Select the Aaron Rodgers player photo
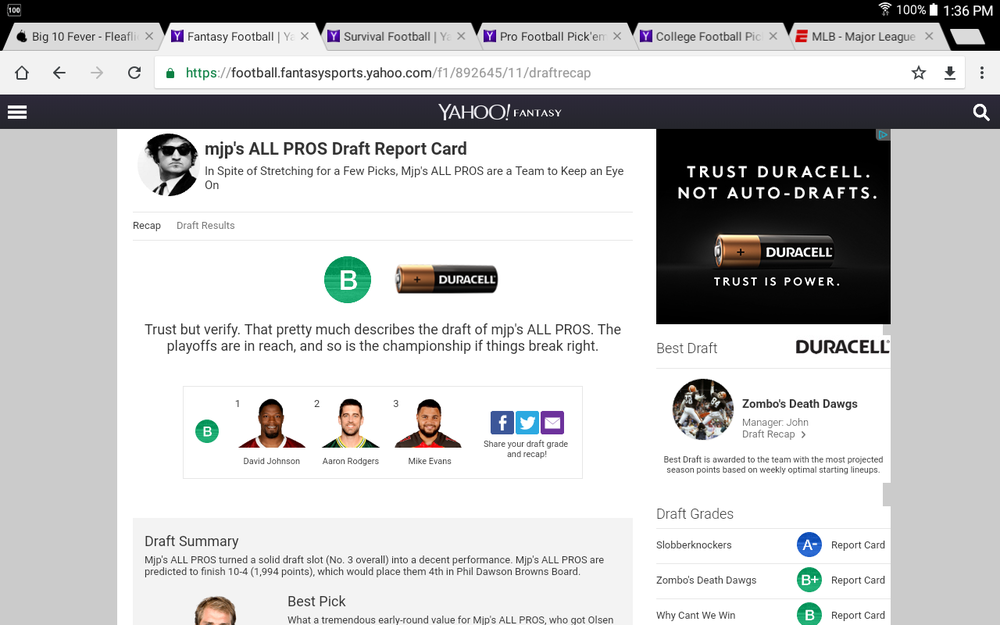Image resolution: width=1000 pixels, height=625 pixels. click(x=350, y=423)
